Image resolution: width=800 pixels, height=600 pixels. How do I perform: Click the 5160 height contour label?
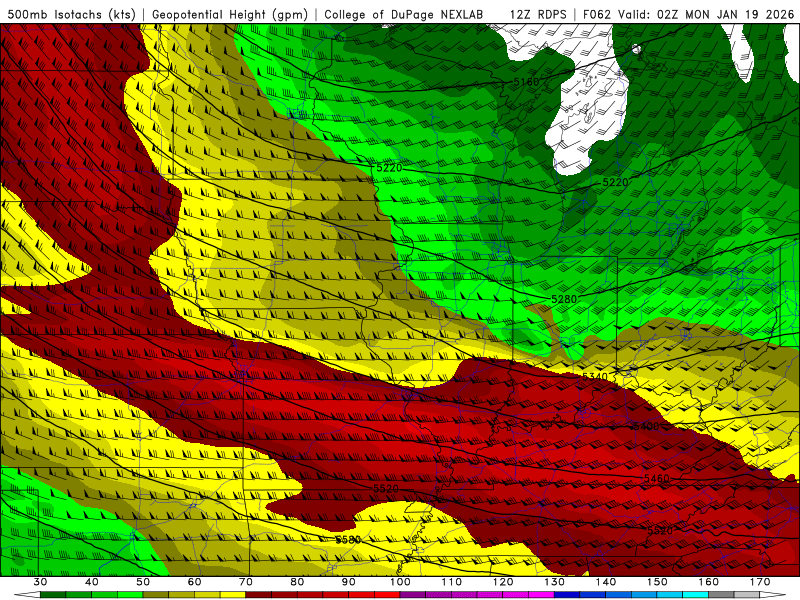coord(526,82)
